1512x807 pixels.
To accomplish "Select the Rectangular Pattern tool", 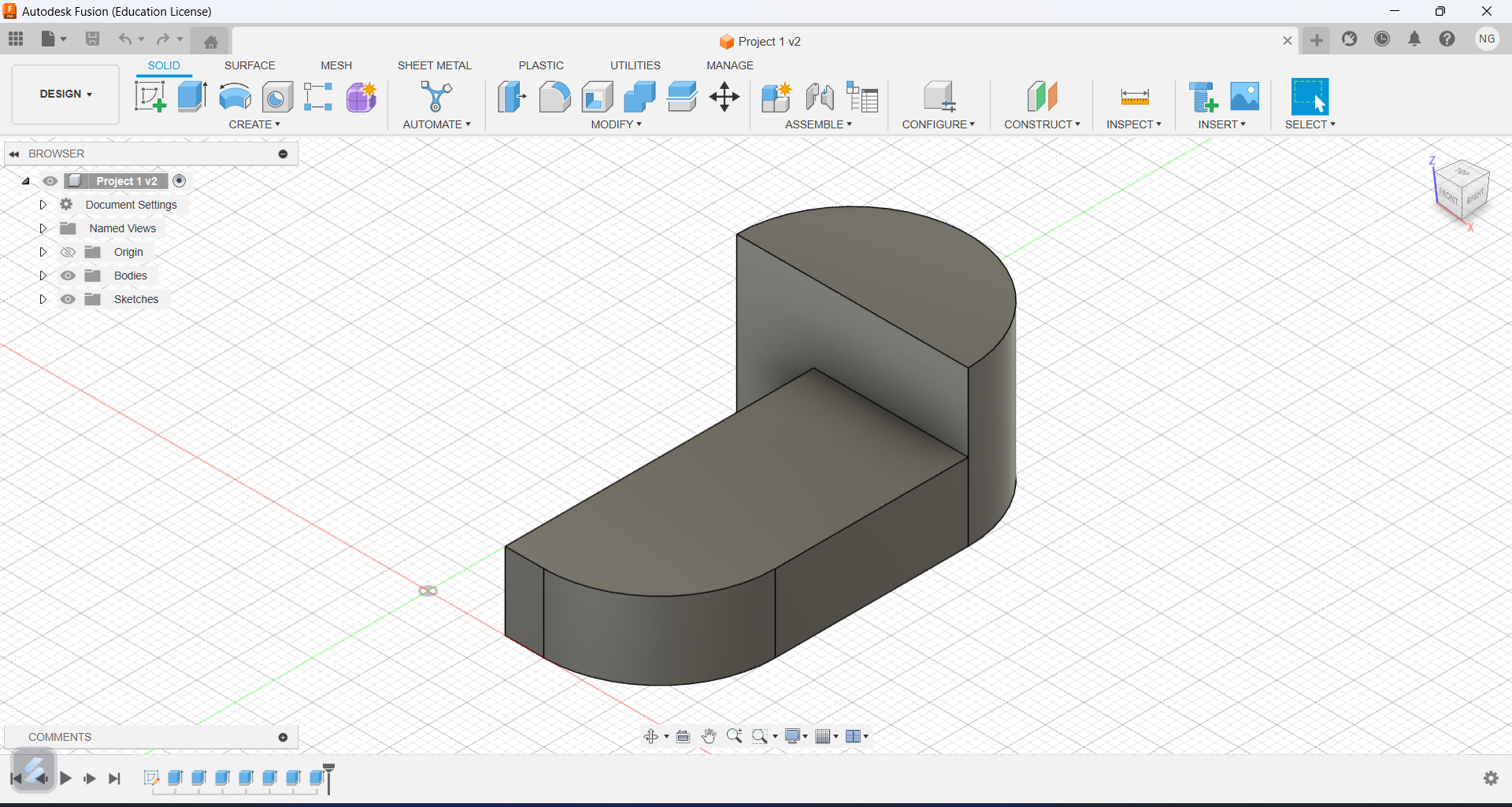I will tap(318, 97).
